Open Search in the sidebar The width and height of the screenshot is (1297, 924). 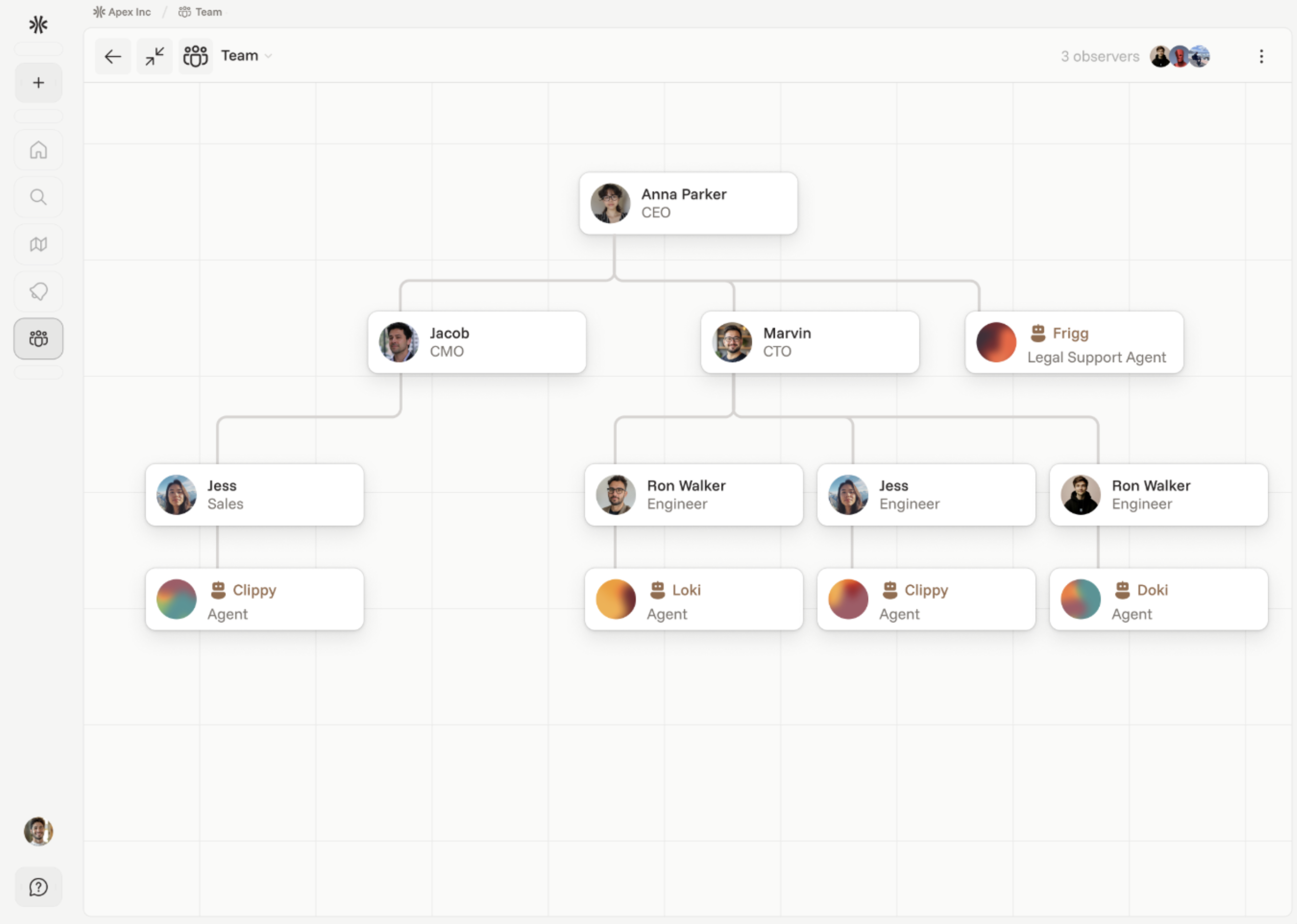tap(38, 197)
